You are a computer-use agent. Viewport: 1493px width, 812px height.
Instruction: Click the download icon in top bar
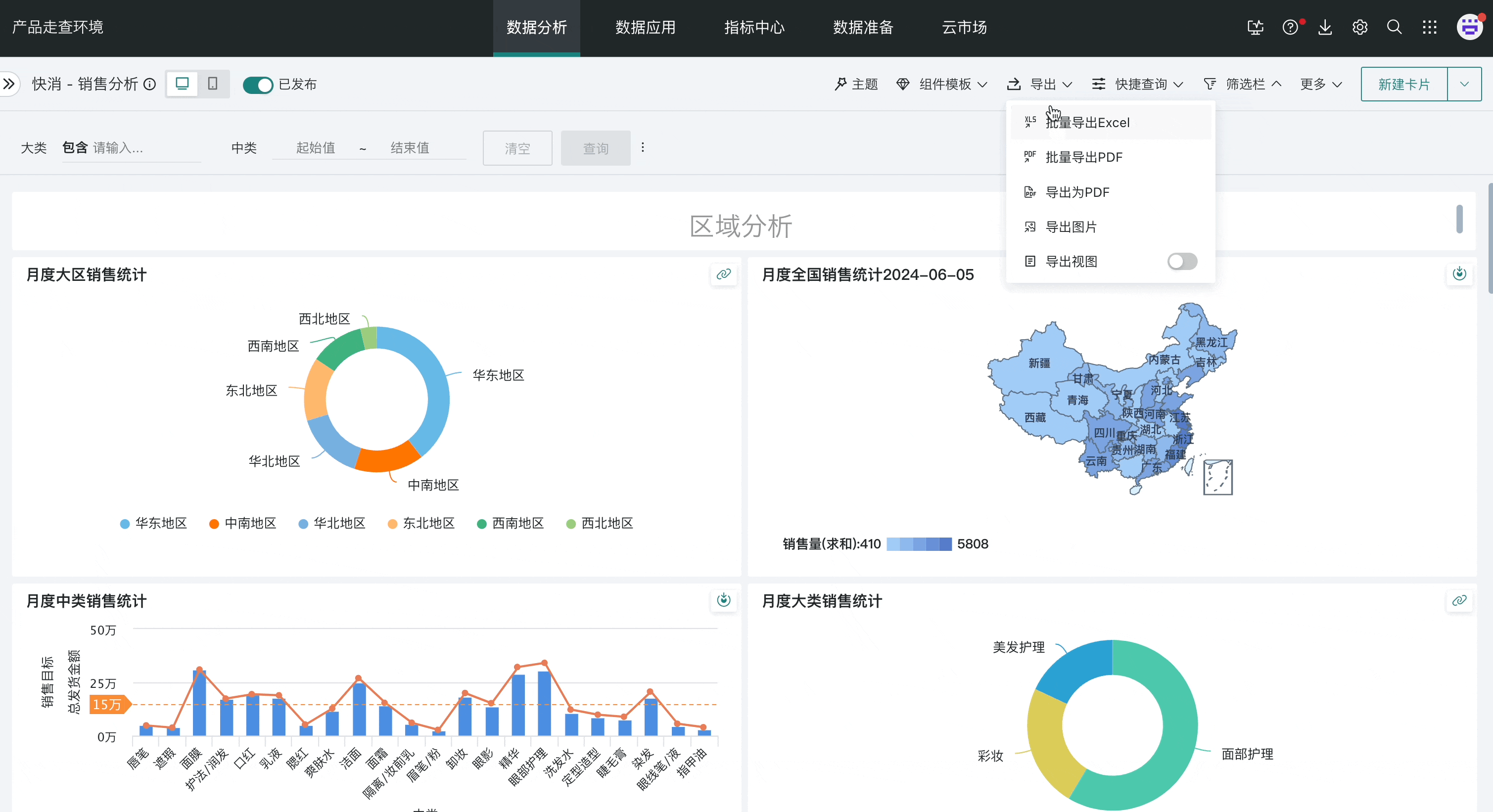[x=1325, y=27]
